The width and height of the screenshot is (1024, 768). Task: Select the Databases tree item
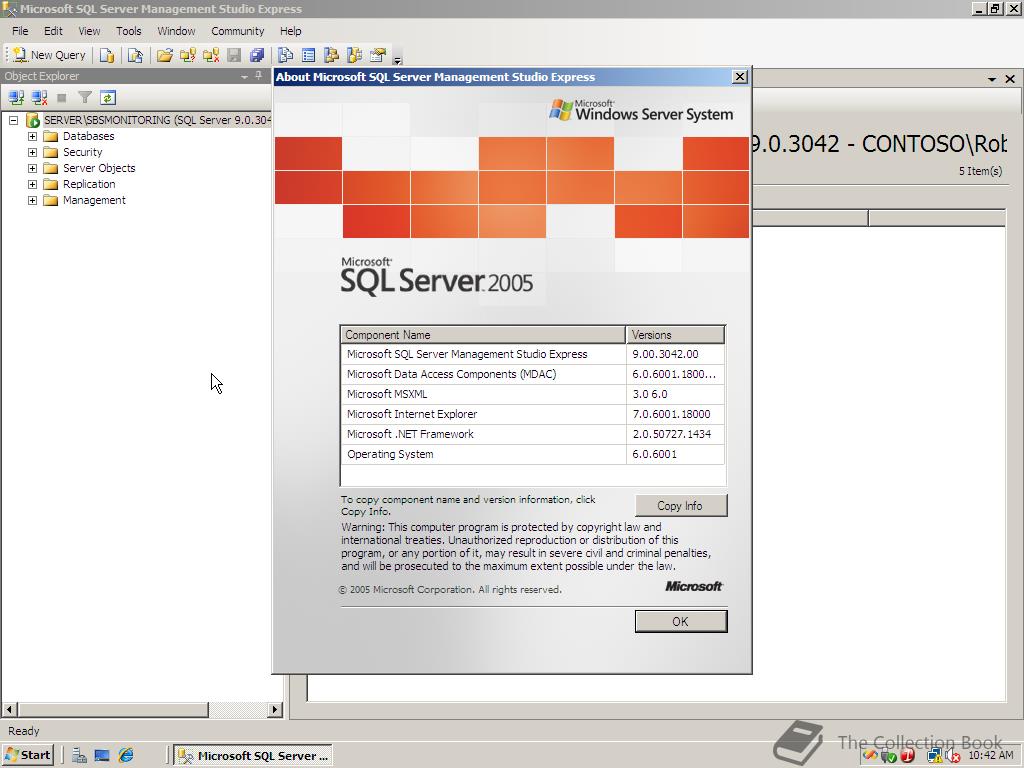[88, 136]
